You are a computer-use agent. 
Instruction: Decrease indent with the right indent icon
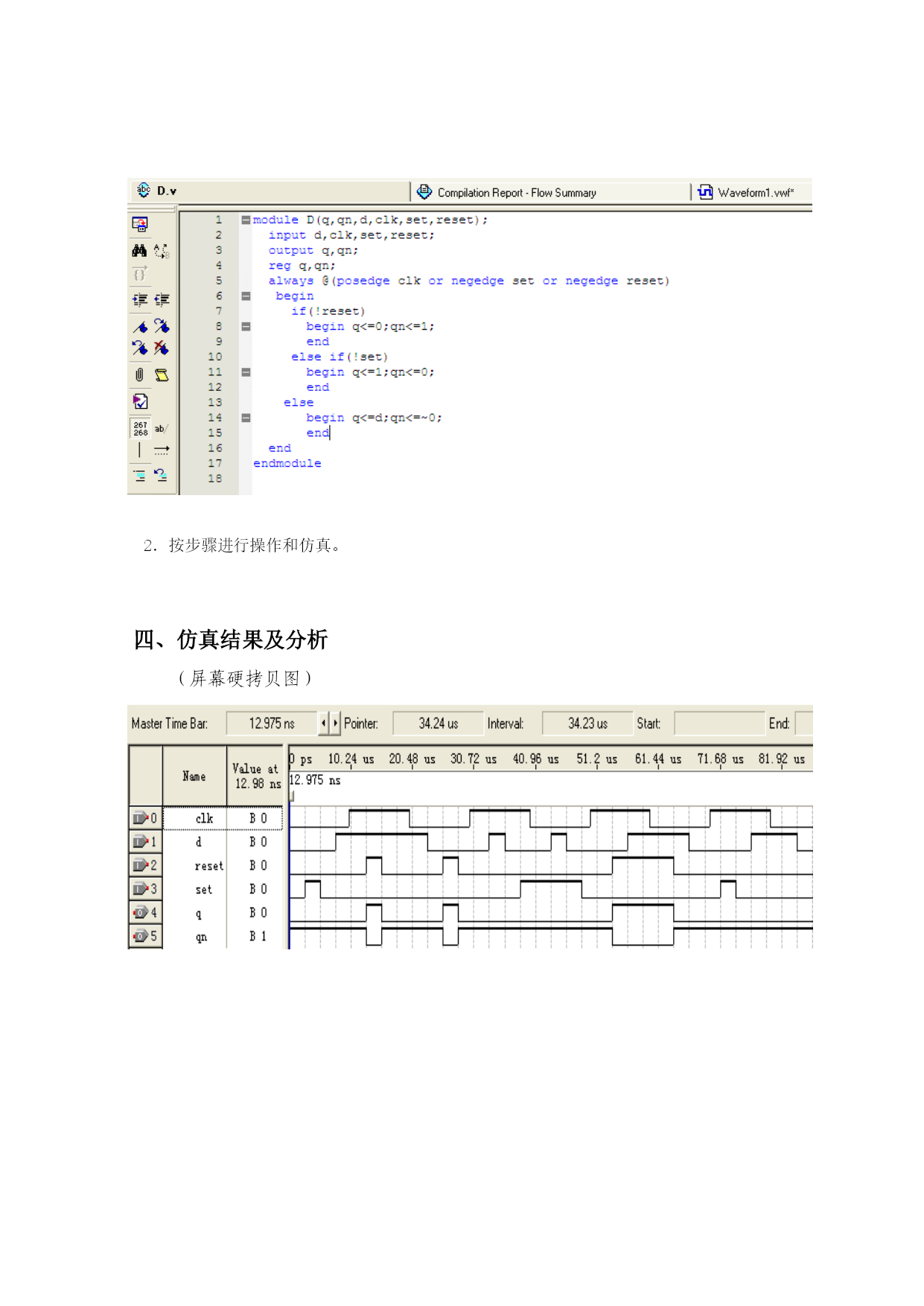tap(161, 300)
